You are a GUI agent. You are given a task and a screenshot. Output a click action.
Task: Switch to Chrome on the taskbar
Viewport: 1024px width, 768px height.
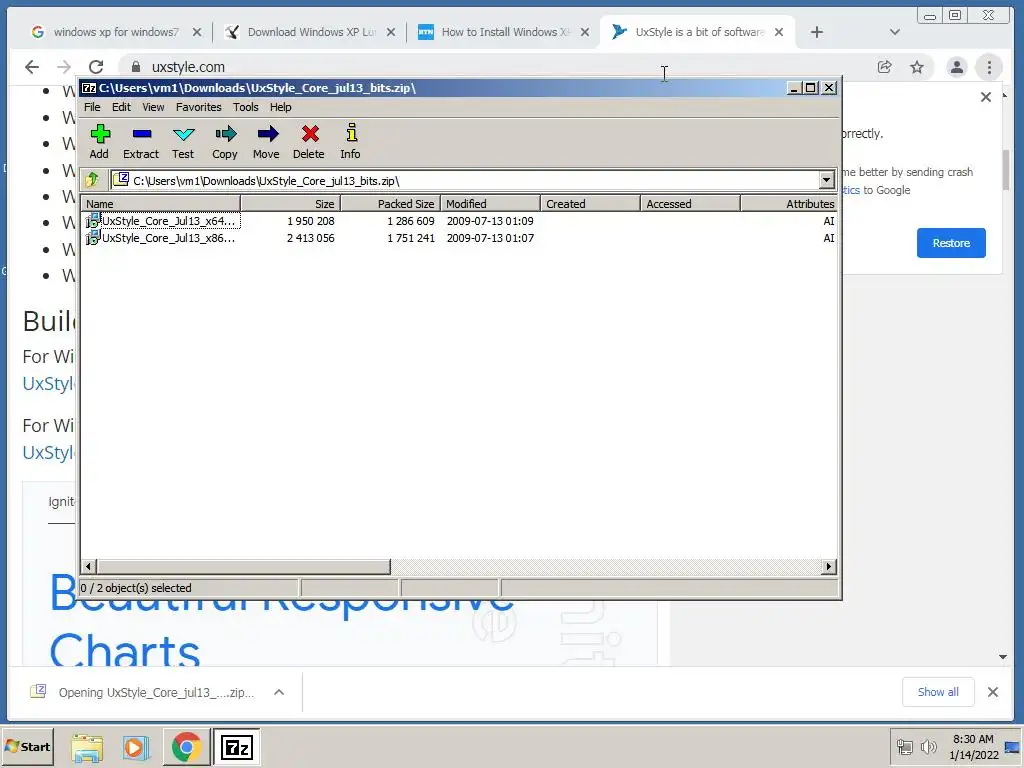point(186,748)
